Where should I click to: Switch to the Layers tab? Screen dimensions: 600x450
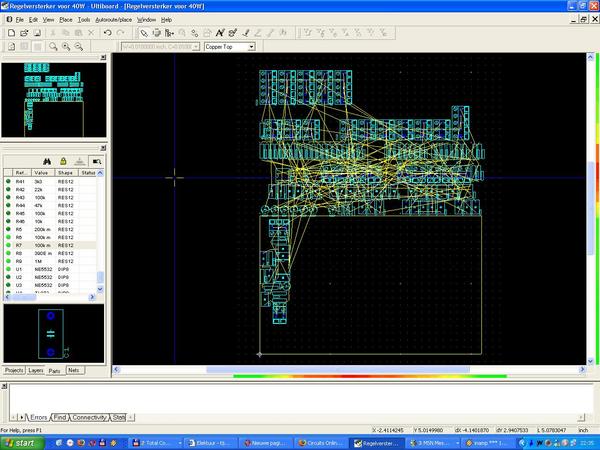[x=36, y=370]
